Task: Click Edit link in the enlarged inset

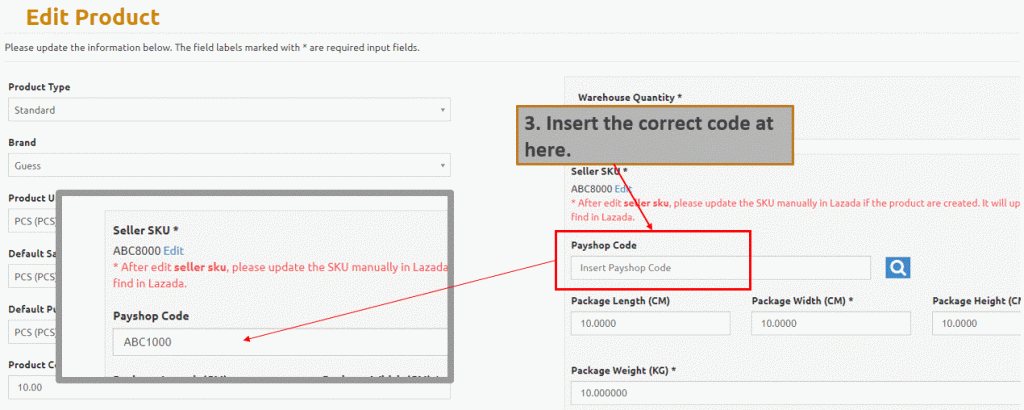Action: pyautogui.click(x=174, y=251)
